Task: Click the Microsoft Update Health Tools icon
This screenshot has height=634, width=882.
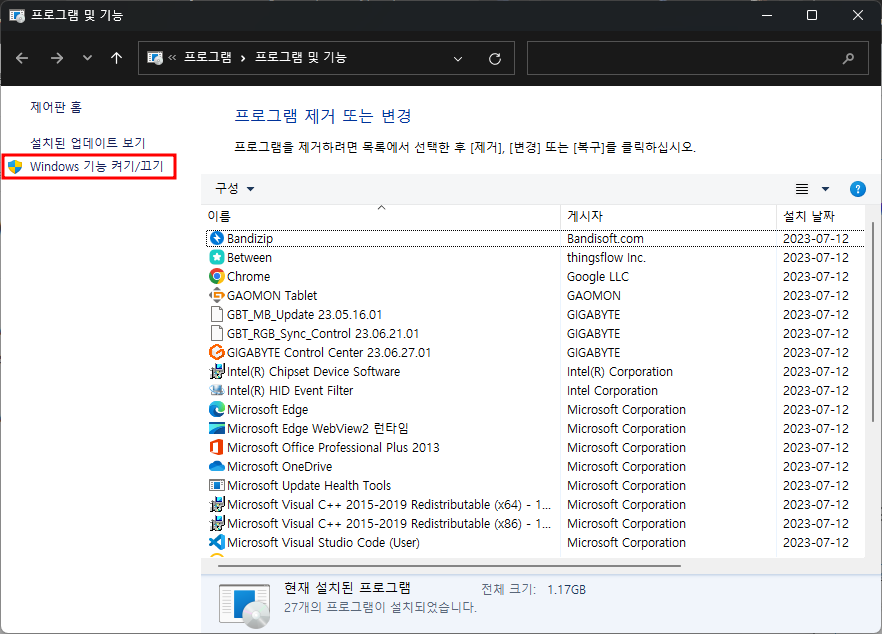Action: (x=217, y=485)
